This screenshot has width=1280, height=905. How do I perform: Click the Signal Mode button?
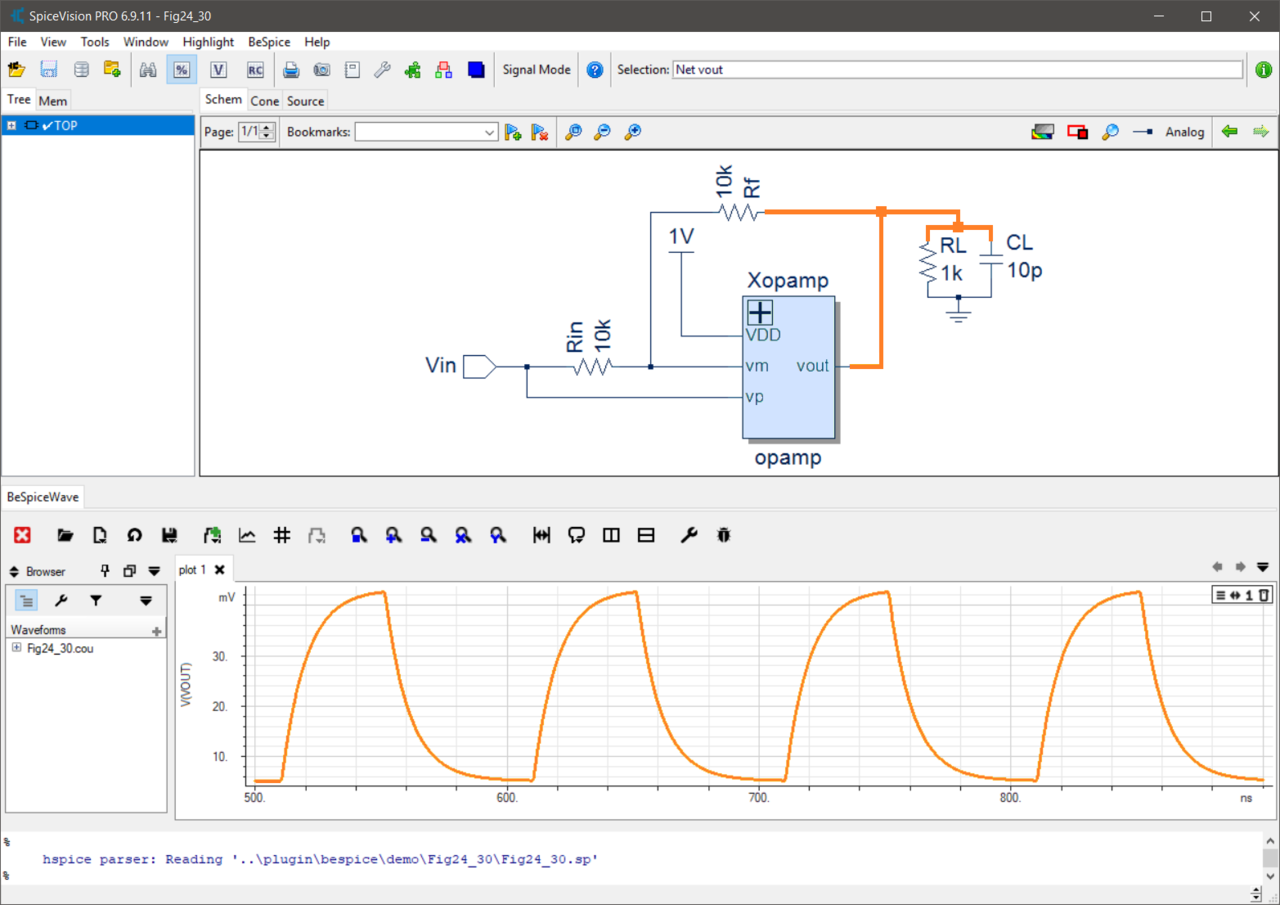536,70
